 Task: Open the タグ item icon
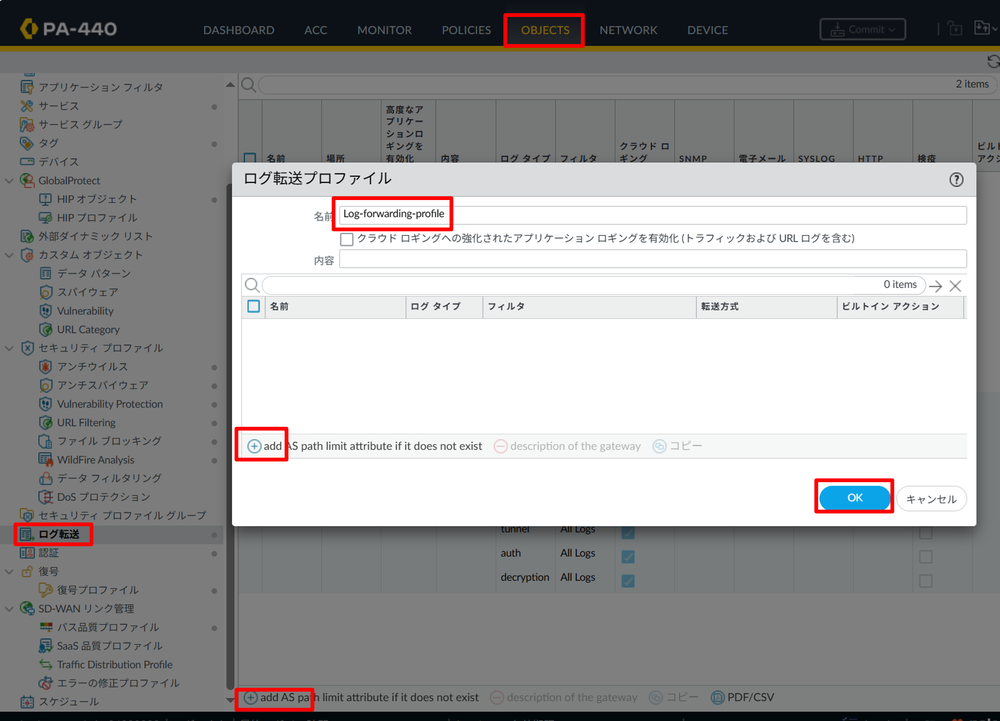[x=27, y=143]
